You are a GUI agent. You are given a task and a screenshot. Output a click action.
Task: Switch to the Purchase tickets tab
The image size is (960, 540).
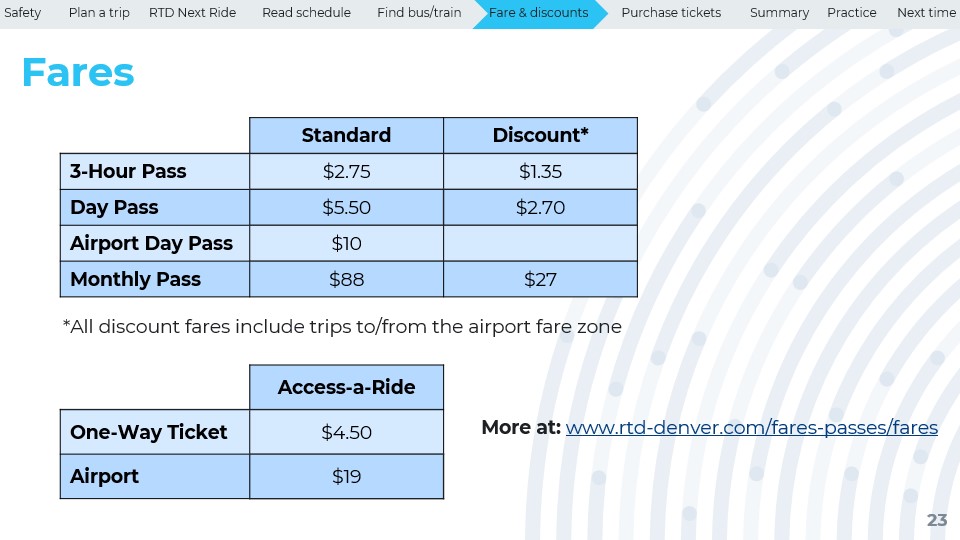click(x=670, y=13)
